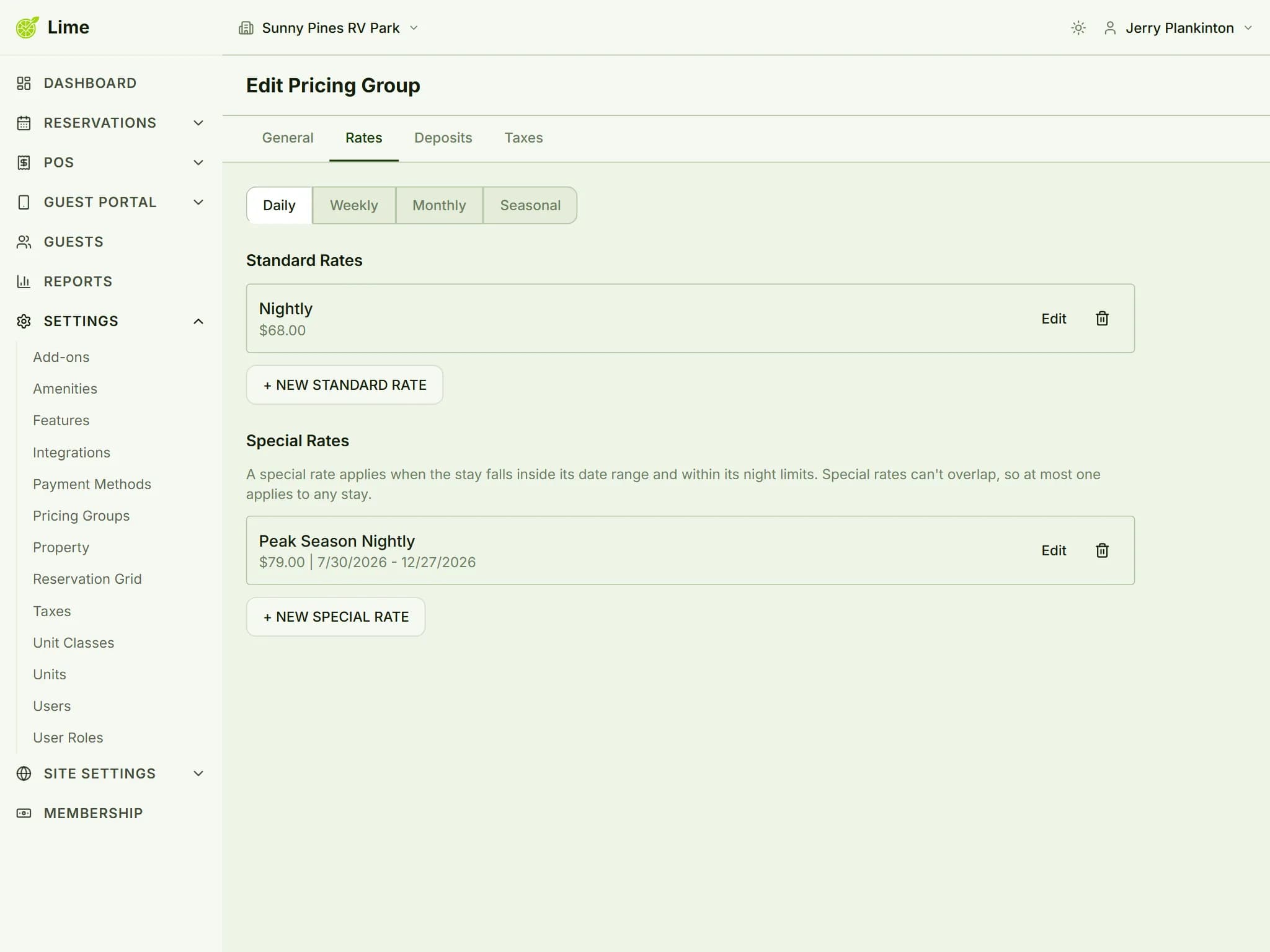
Task: Add a new standard rate
Action: 345,385
